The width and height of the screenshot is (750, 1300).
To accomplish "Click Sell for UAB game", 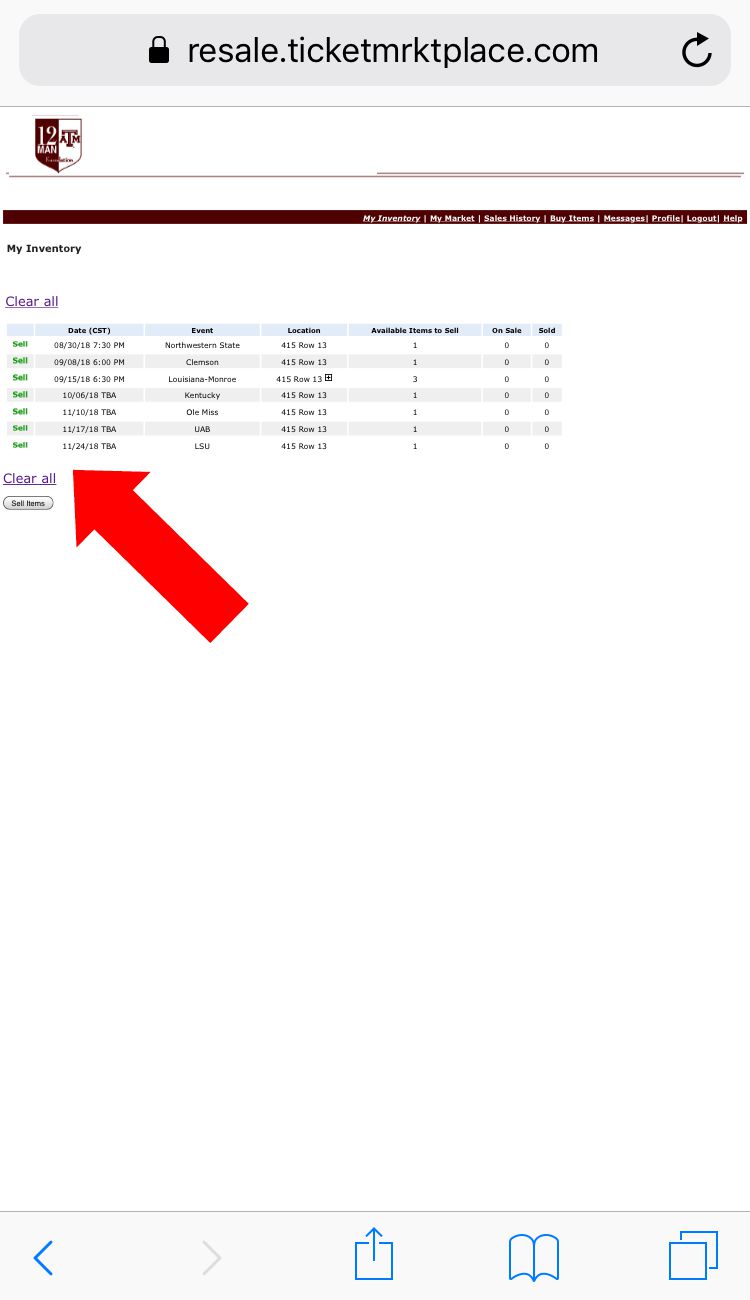I will point(20,428).
